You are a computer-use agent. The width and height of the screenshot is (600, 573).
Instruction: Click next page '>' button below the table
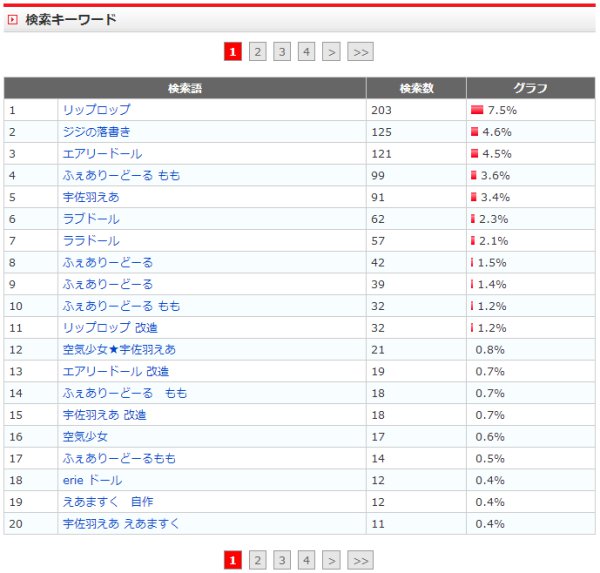tap(331, 560)
